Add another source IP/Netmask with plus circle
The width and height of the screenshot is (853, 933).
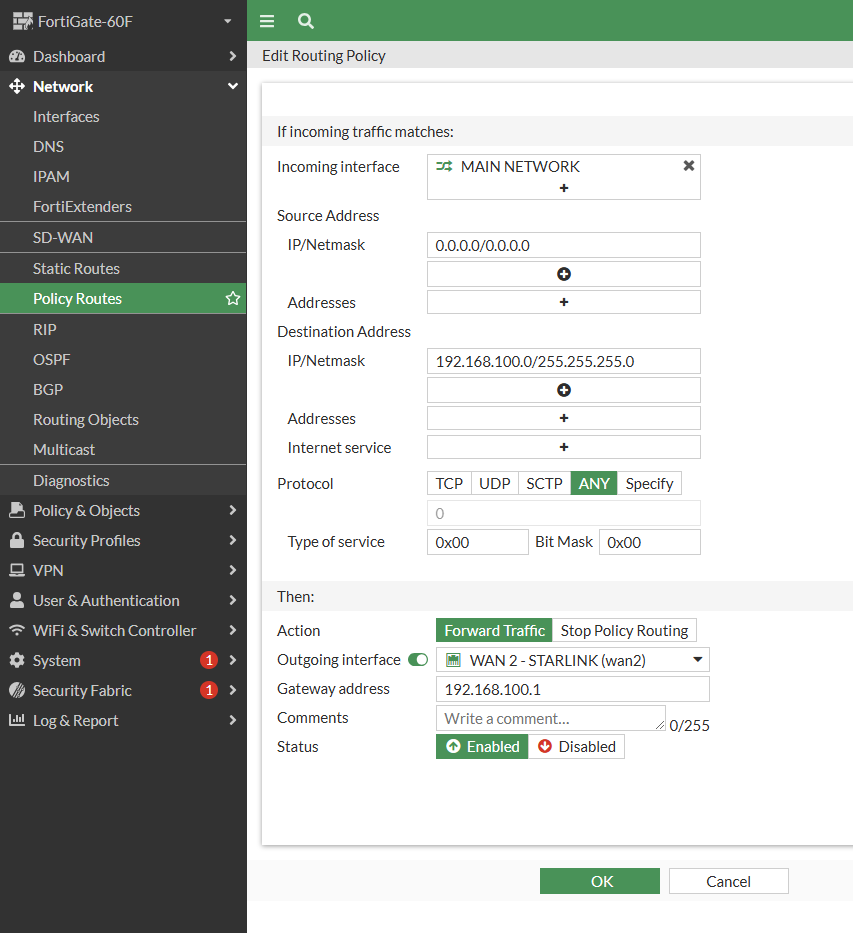click(x=563, y=274)
